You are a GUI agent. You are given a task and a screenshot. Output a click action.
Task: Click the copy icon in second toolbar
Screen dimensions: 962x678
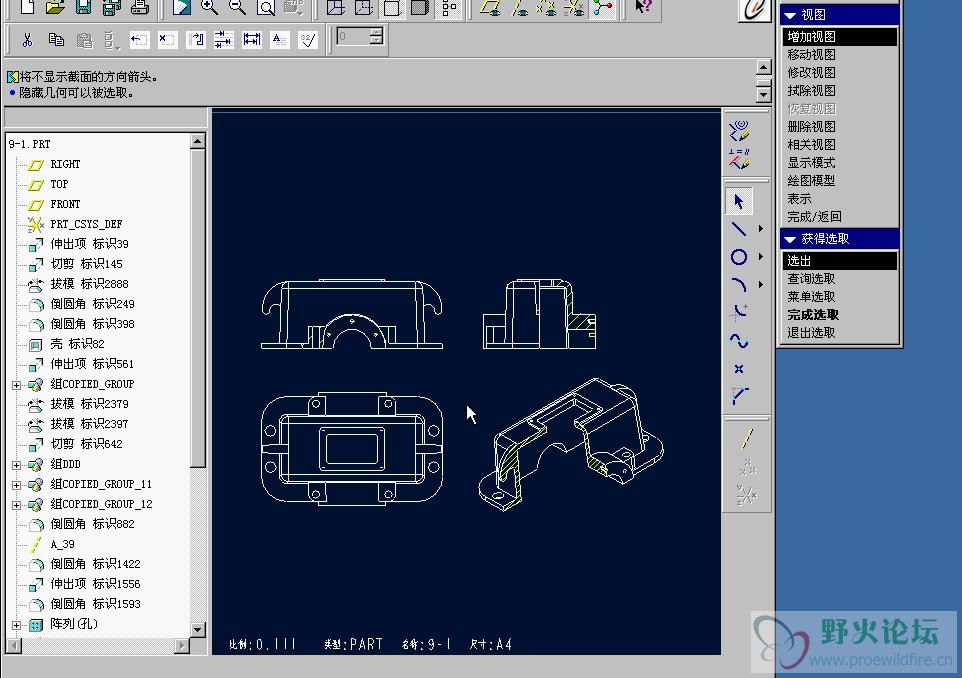(x=56, y=40)
